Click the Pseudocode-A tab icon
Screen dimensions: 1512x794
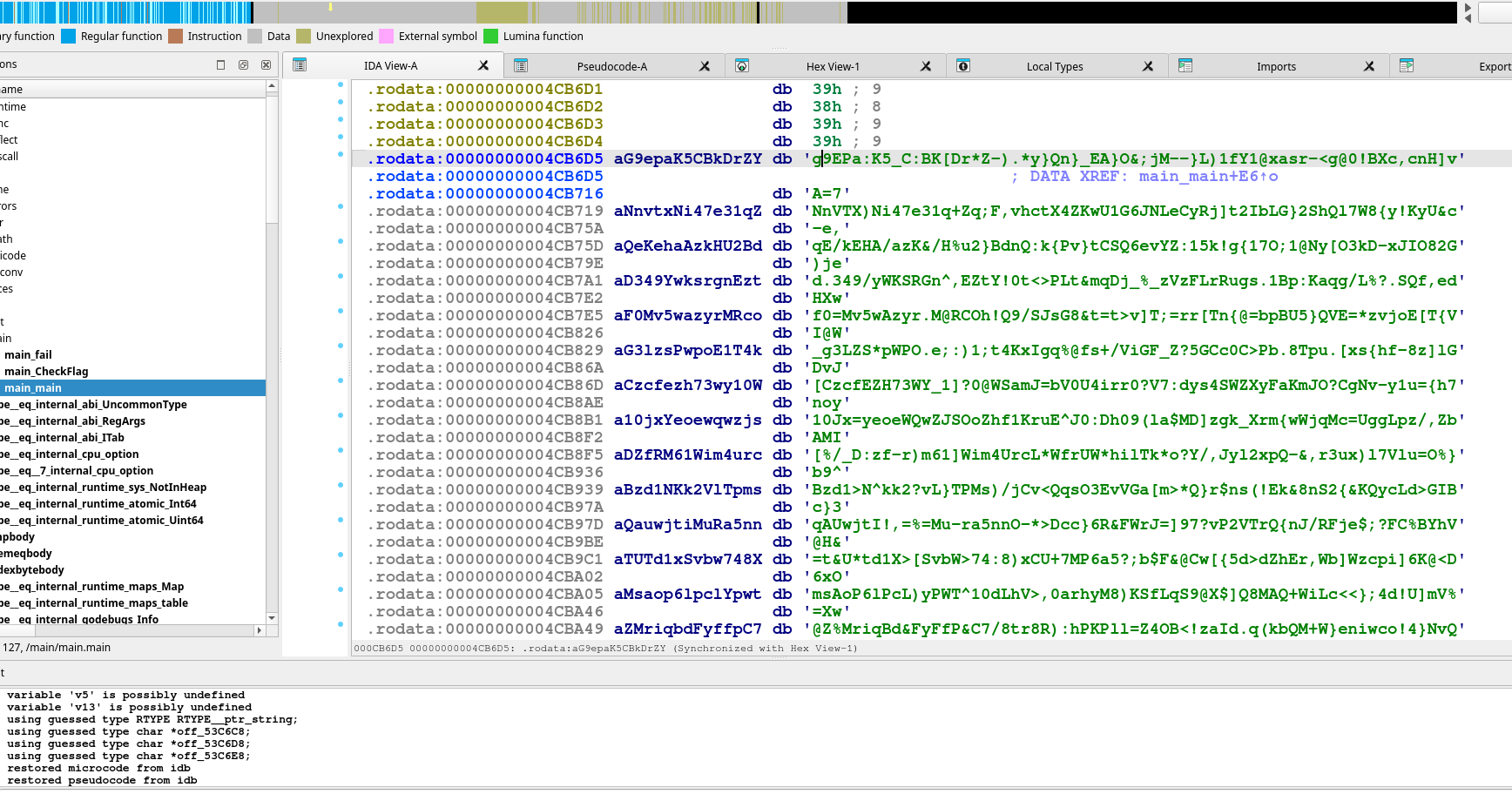coord(521,66)
